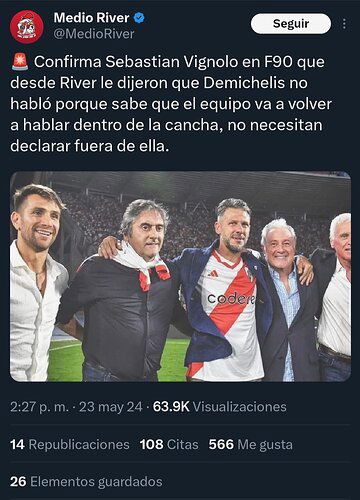Screen dimensions: 360x500
Task: Visit the @MedioRiver handle link
Action: pos(94,34)
